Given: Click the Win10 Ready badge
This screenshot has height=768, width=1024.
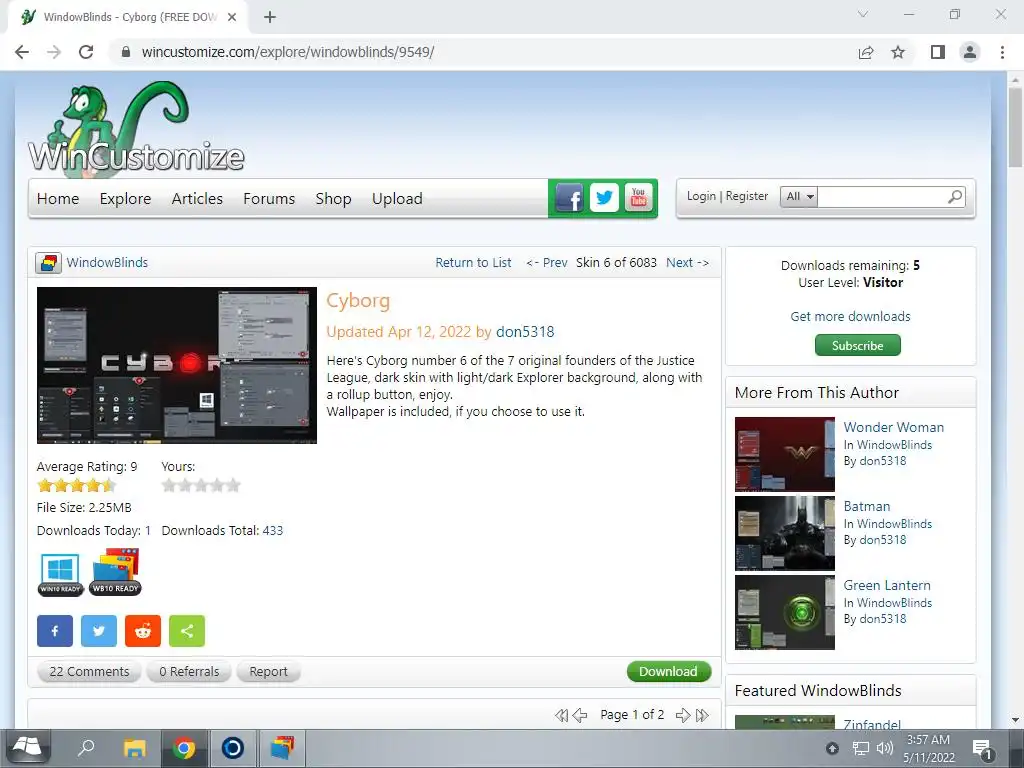Looking at the screenshot, I should pos(60,573).
